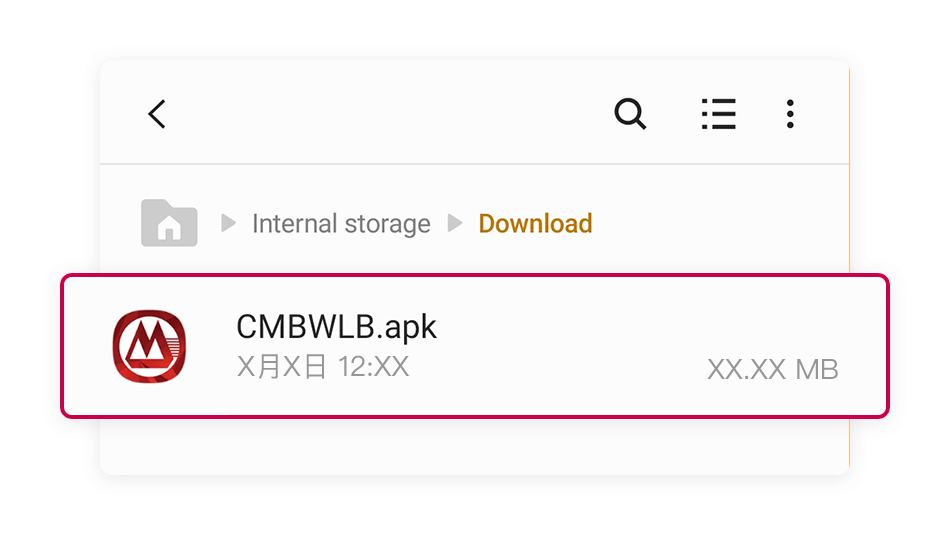Select the highlighted CMBWLB.apk file row
The height and width of the screenshot is (535, 950).
pos(475,346)
